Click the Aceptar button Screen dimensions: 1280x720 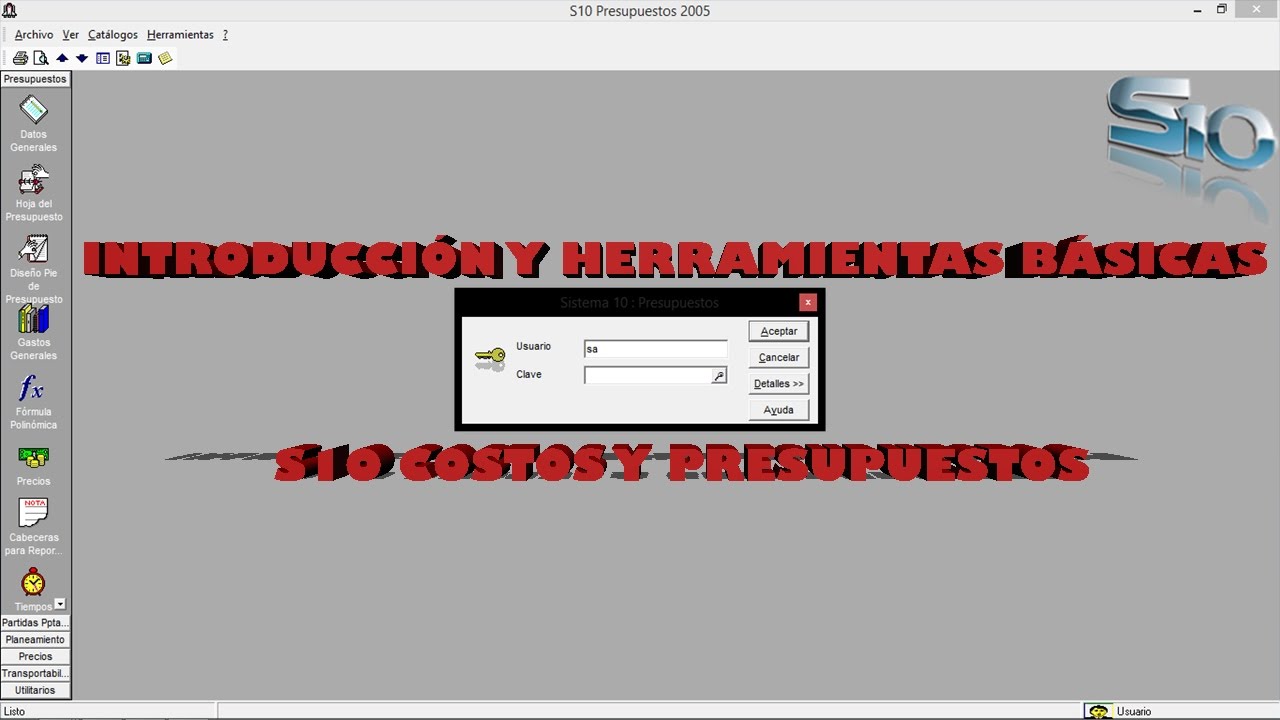tap(778, 331)
